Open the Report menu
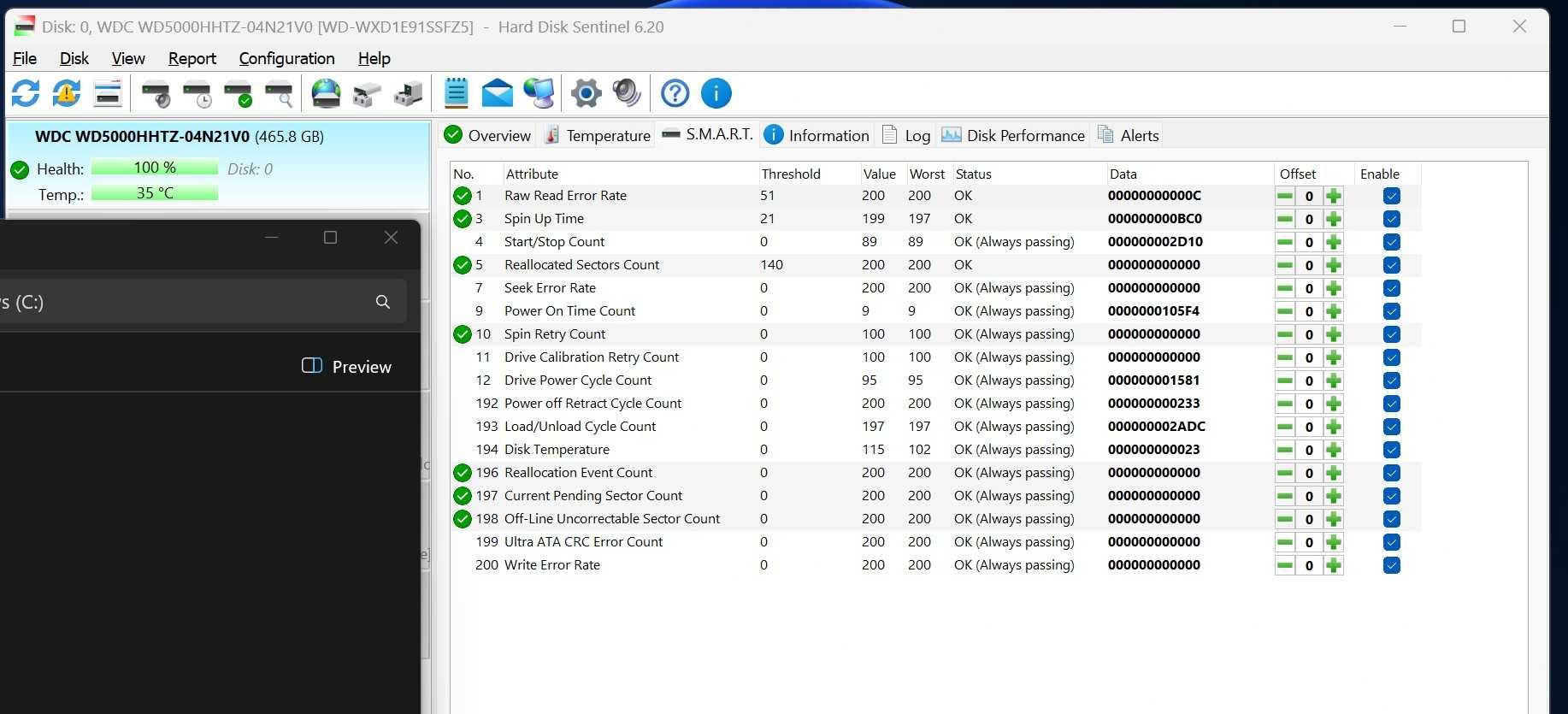The image size is (1568, 714). tap(192, 58)
